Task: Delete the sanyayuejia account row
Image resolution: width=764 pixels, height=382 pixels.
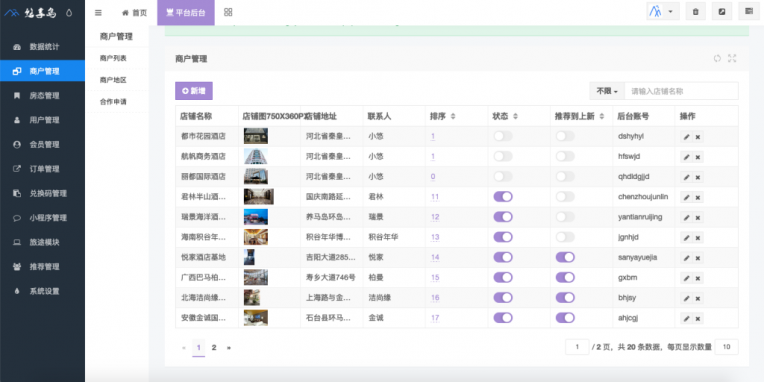Action: click(698, 258)
